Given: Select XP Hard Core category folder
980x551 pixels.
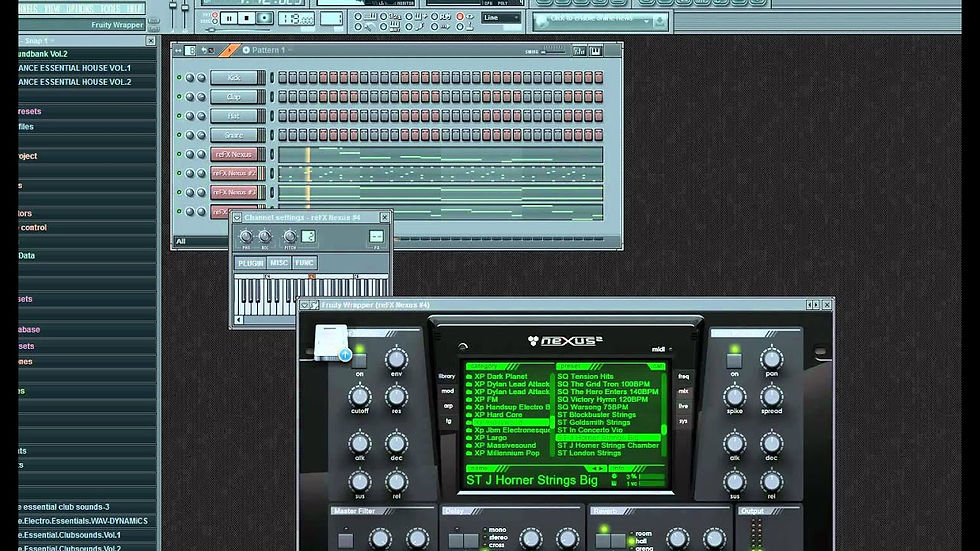Looking at the screenshot, I should coord(494,415).
